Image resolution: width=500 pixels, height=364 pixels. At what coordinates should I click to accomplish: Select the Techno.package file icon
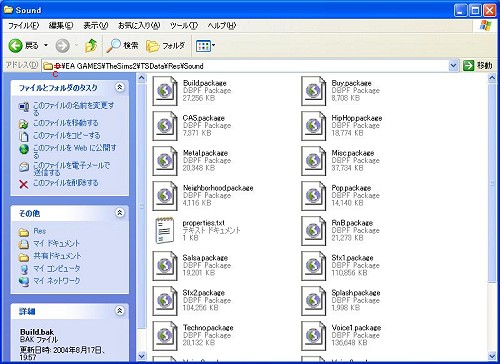pos(165,336)
